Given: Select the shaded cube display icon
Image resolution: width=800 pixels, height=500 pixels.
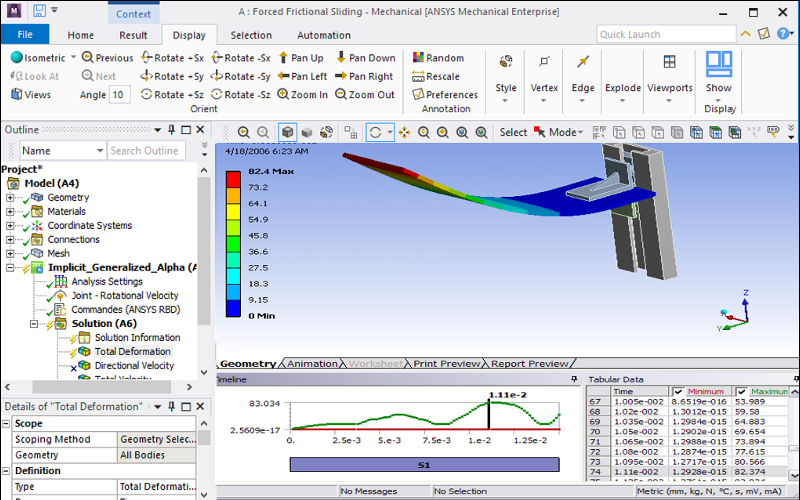Looking at the screenshot, I should (287, 133).
